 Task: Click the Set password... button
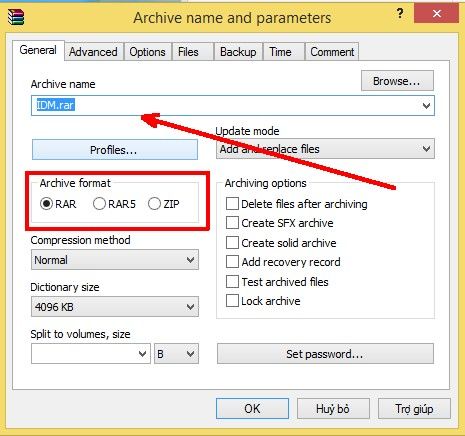pyautogui.click(x=325, y=354)
